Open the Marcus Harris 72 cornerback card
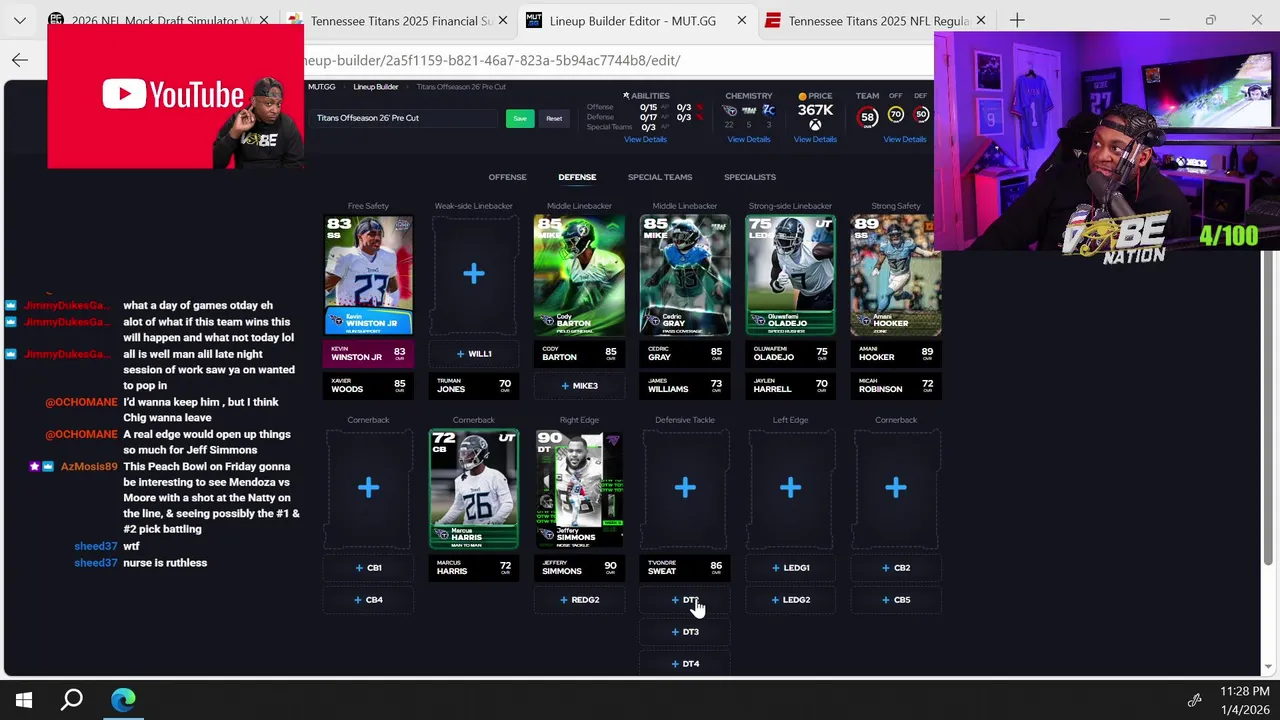 pyautogui.click(x=473, y=489)
